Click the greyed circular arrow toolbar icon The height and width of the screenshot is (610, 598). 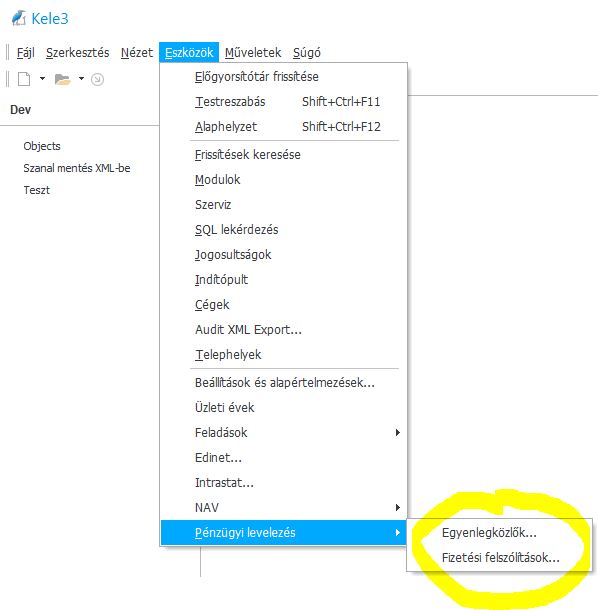[97, 79]
